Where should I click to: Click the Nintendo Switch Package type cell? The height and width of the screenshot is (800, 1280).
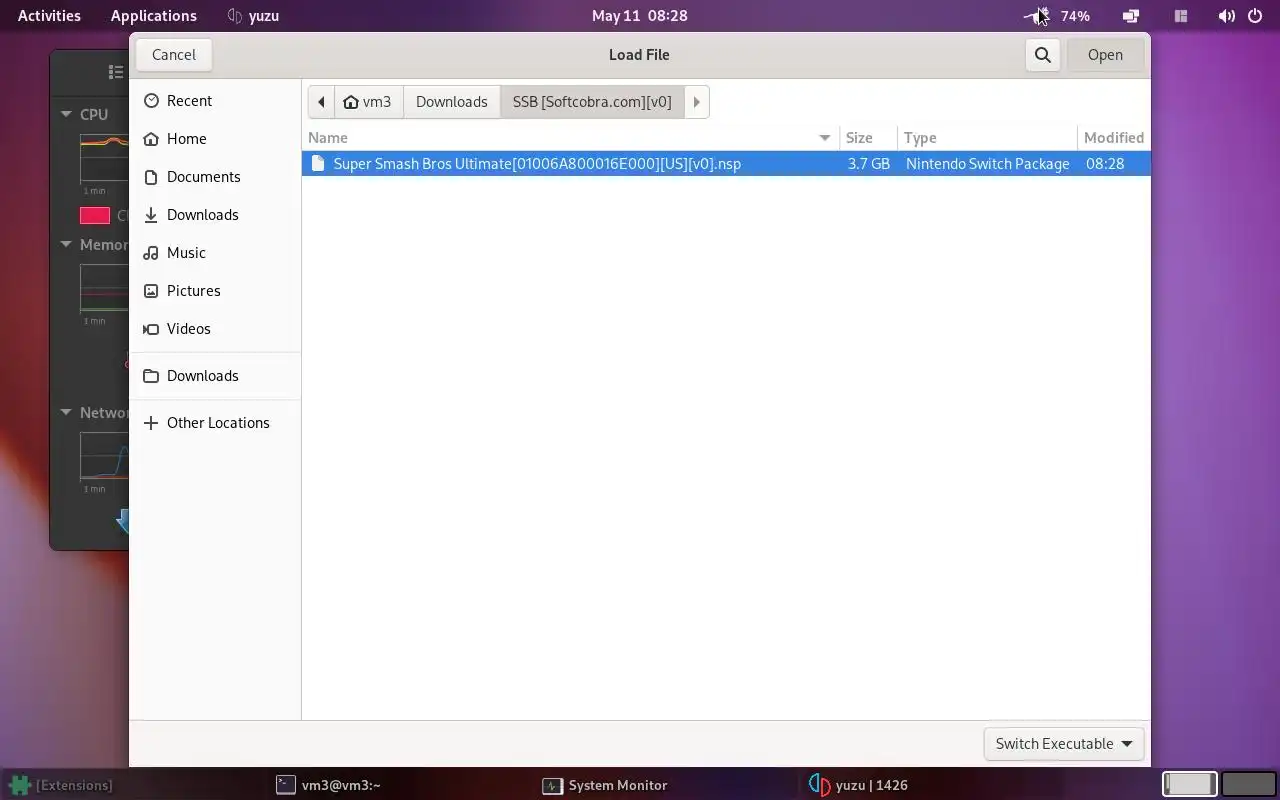987,164
